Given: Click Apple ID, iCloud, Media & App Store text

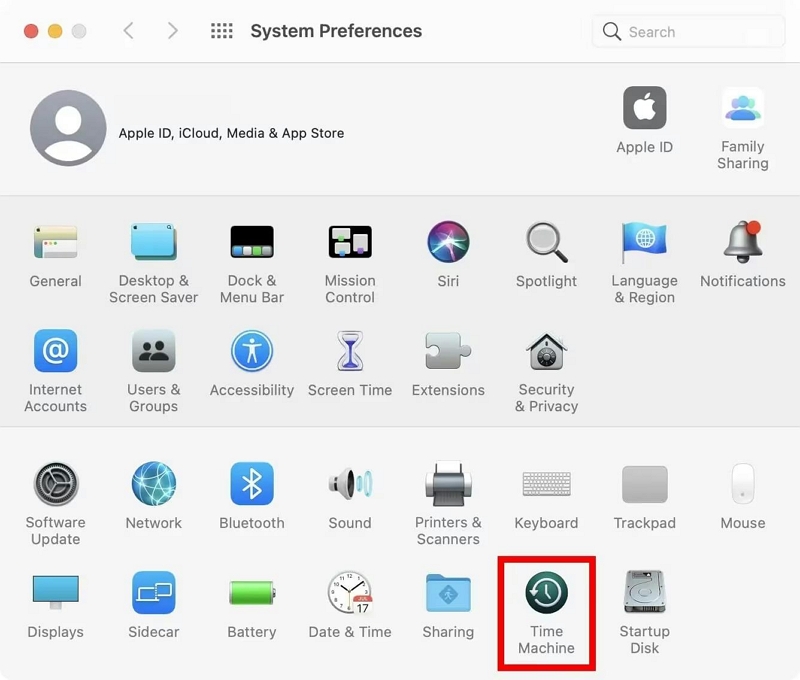Looking at the screenshot, I should [x=232, y=133].
